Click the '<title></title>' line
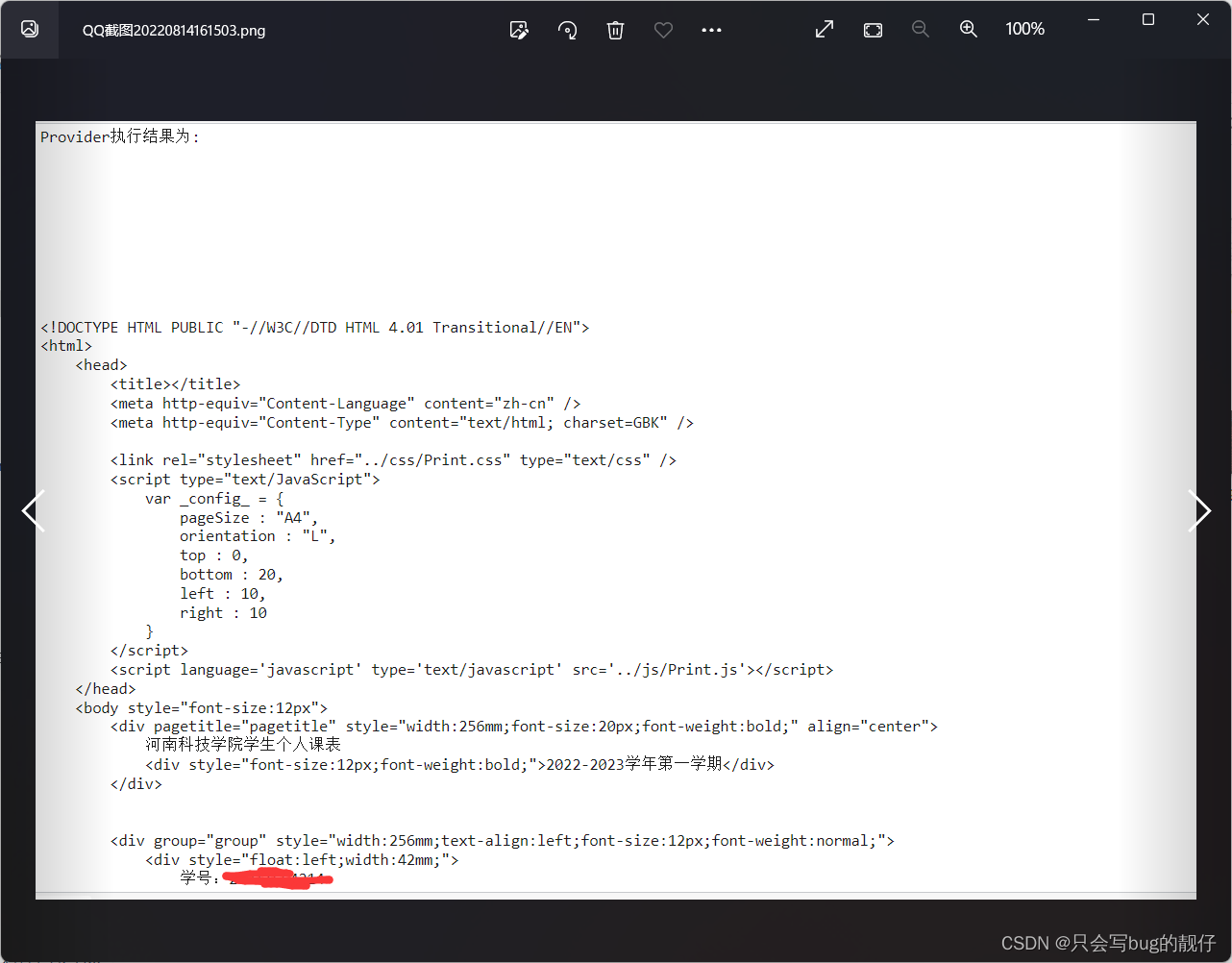 tap(175, 383)
